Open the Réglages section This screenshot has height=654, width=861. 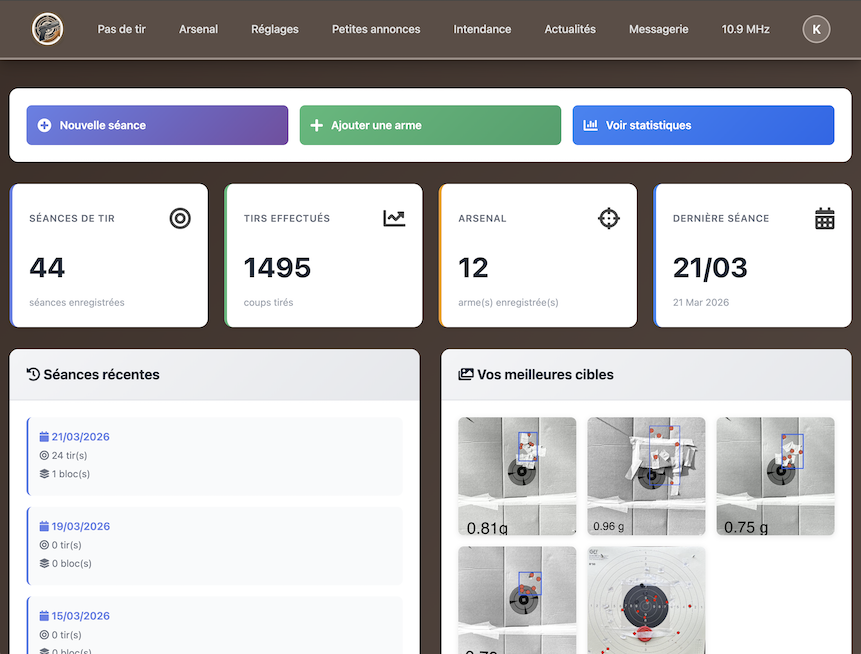click(x=275, y=29)
